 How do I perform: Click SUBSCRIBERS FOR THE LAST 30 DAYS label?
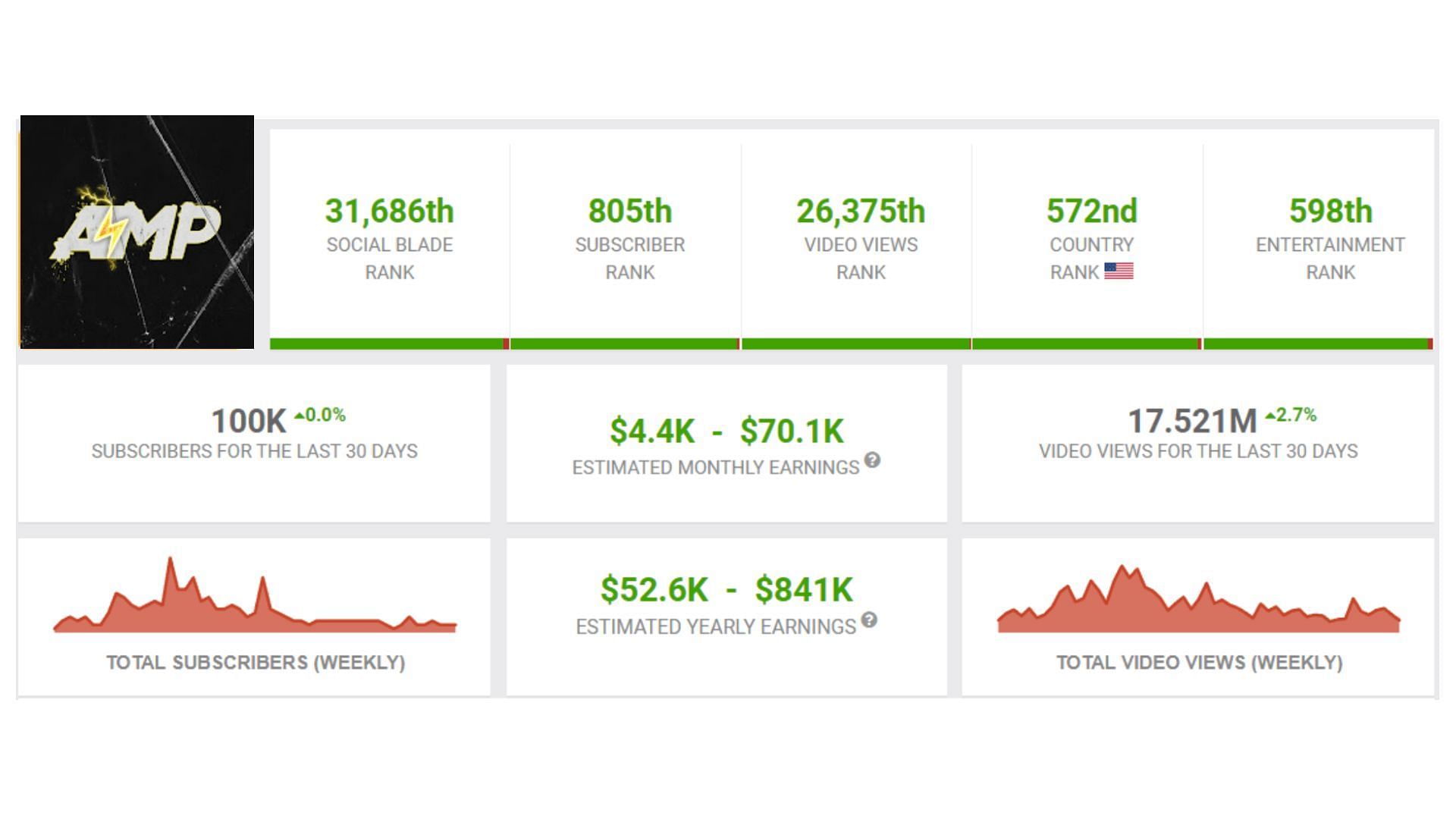click(255, 451)
